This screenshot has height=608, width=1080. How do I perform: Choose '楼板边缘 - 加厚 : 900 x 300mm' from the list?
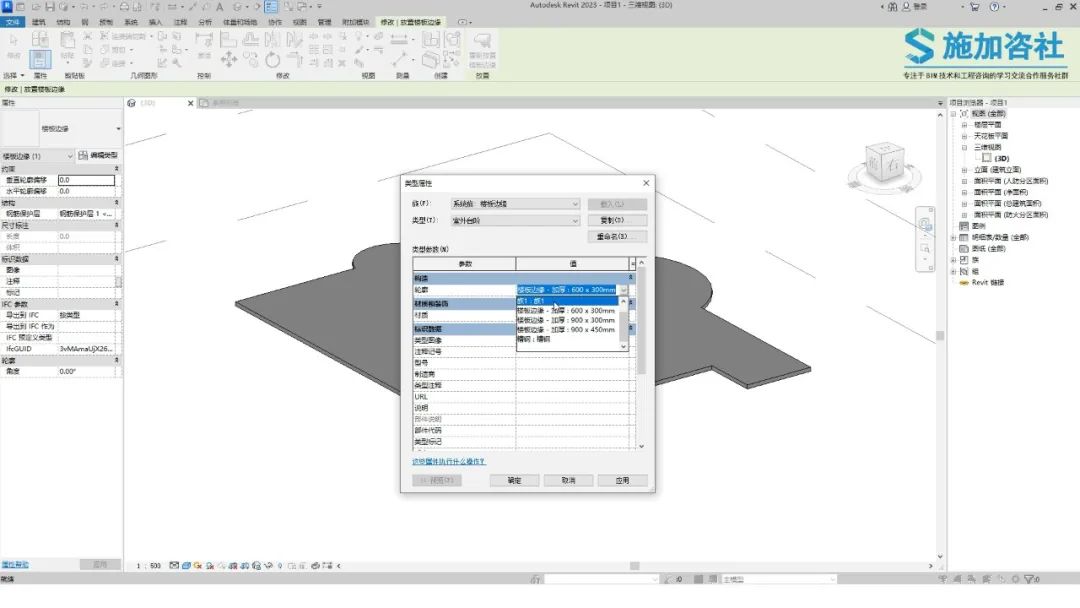coord(565,320)
